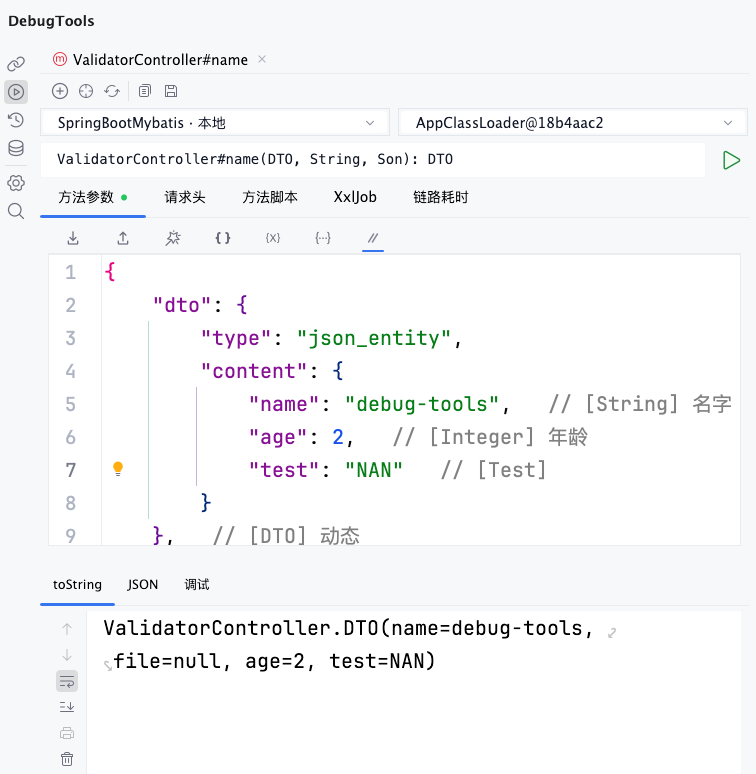Click the "NAN" value on line 7
Screen dimensions: 756x774
tap(374, 470)
